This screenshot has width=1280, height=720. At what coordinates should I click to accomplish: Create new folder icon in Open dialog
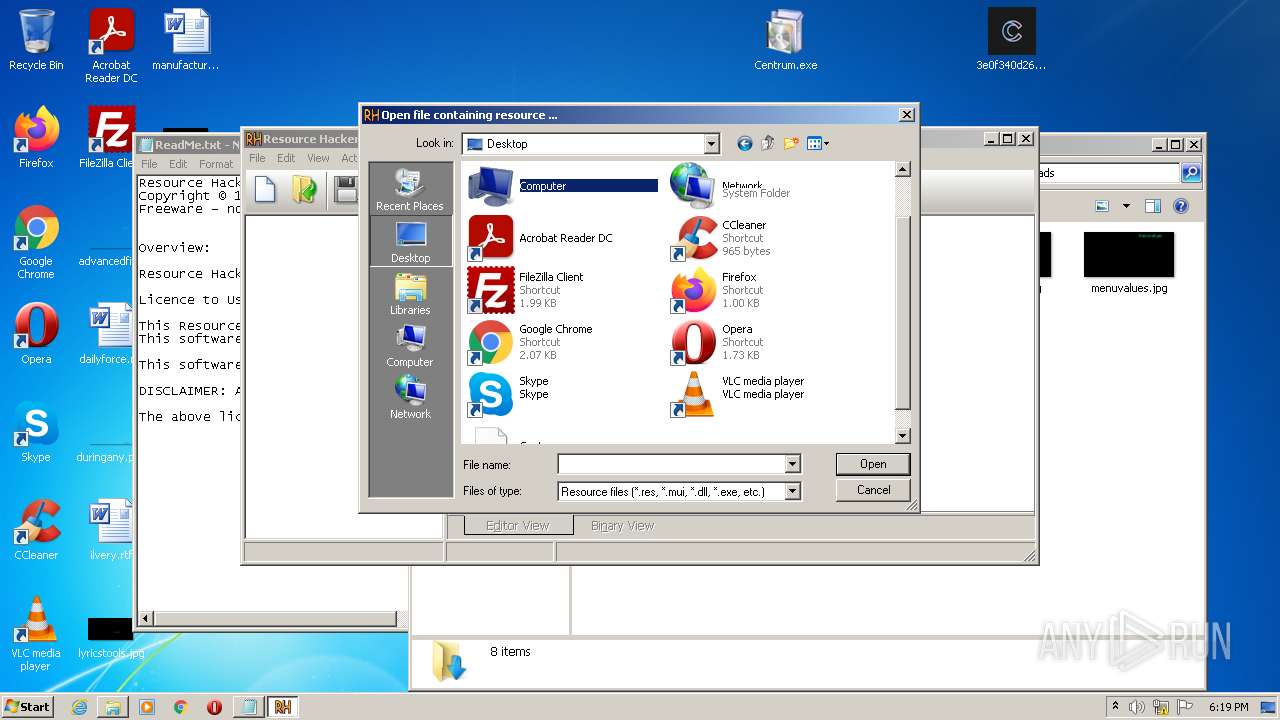click(x=791, y=144)
